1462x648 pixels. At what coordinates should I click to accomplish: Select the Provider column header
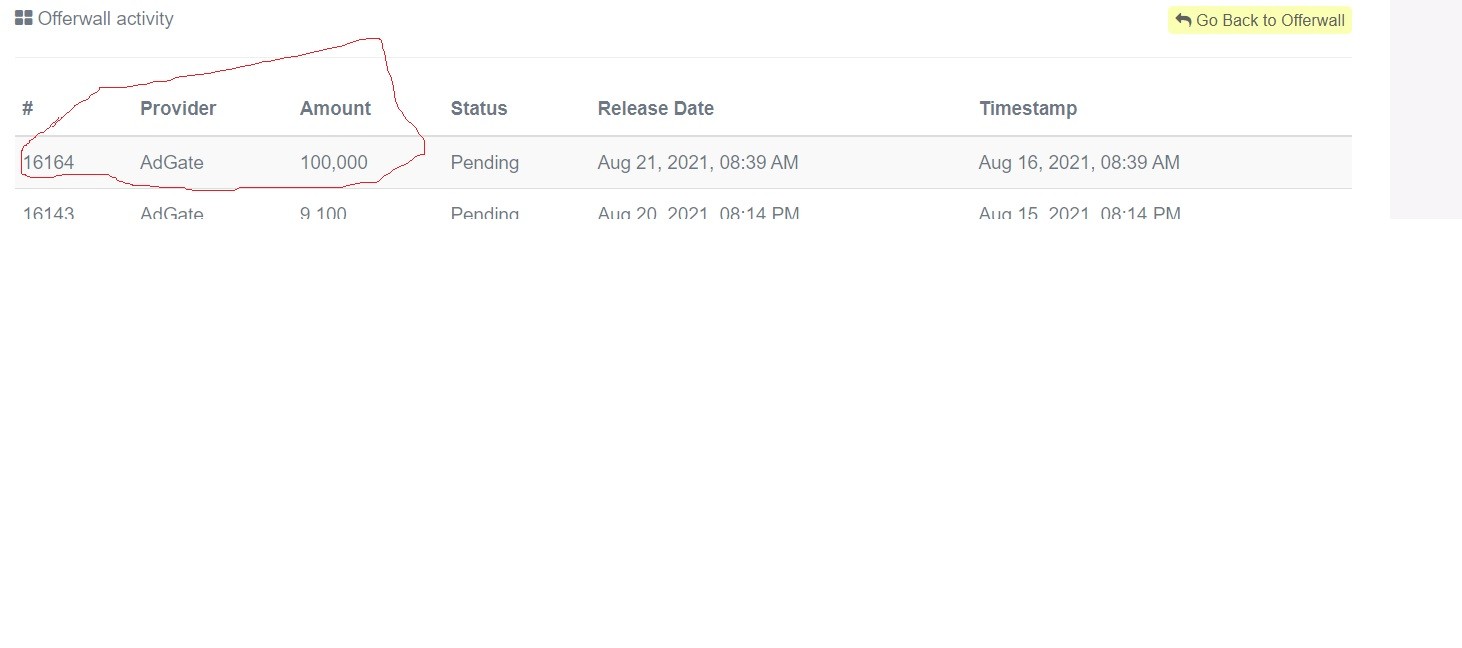click(x=178, y=108)
